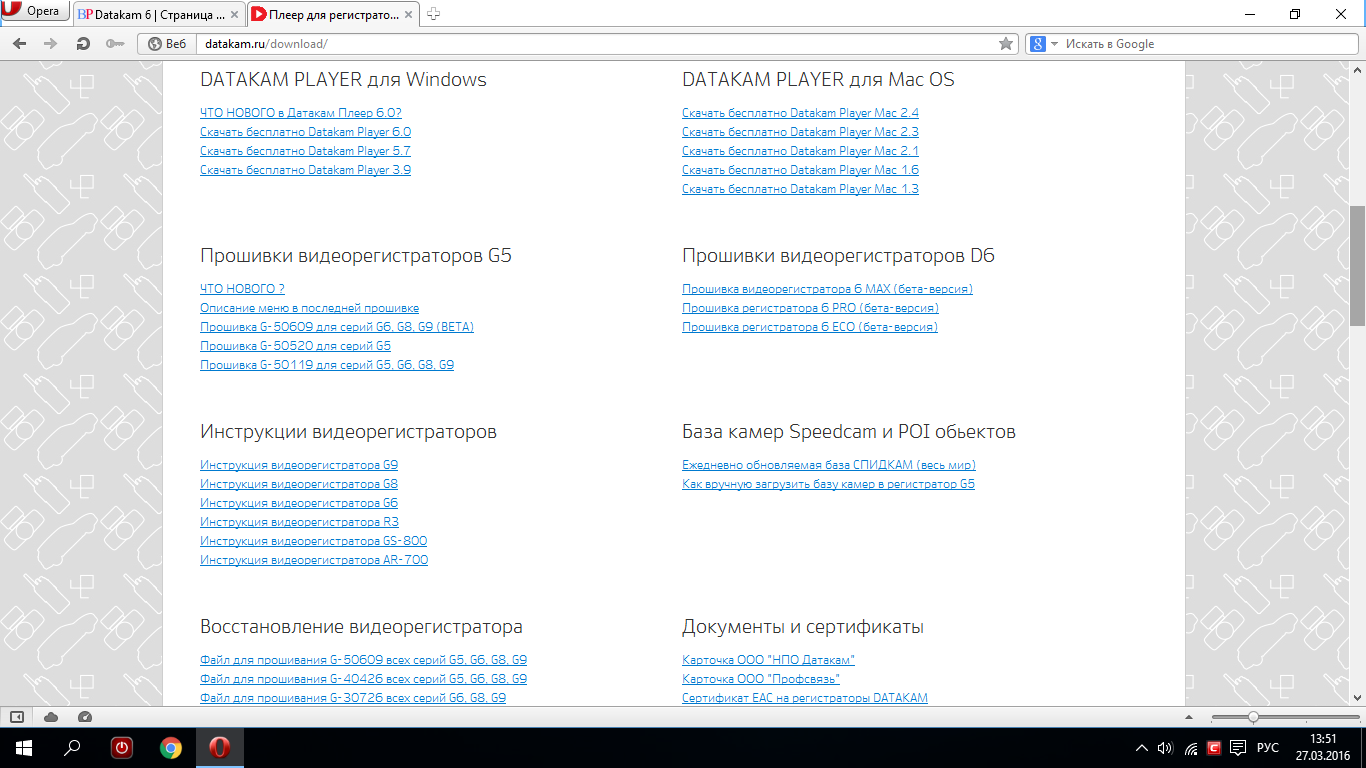
Task: Open Инструкция видеорегистратора G9 link
Action: point(299,465)
